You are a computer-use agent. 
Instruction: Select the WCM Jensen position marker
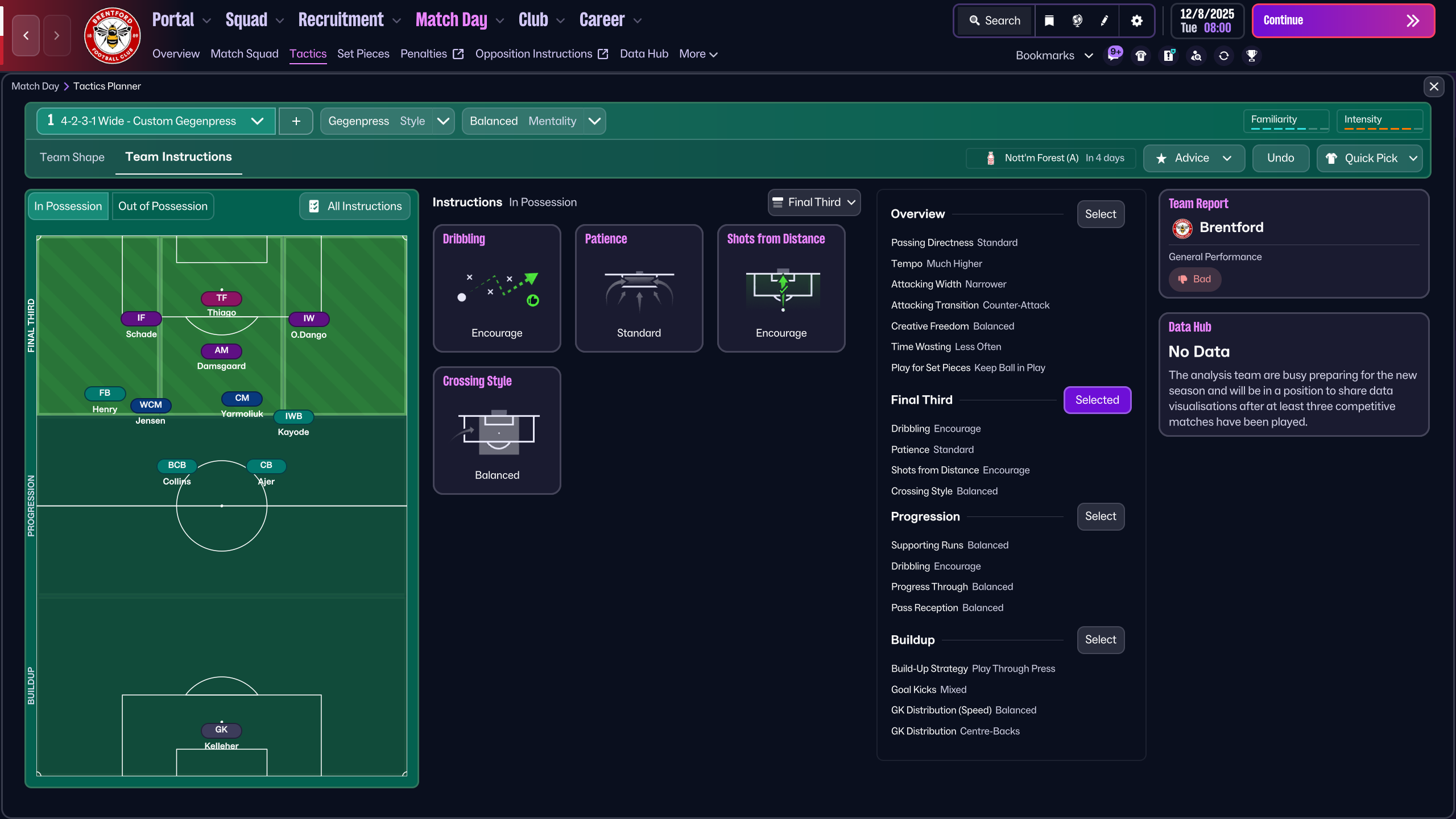tap(151, 405)
